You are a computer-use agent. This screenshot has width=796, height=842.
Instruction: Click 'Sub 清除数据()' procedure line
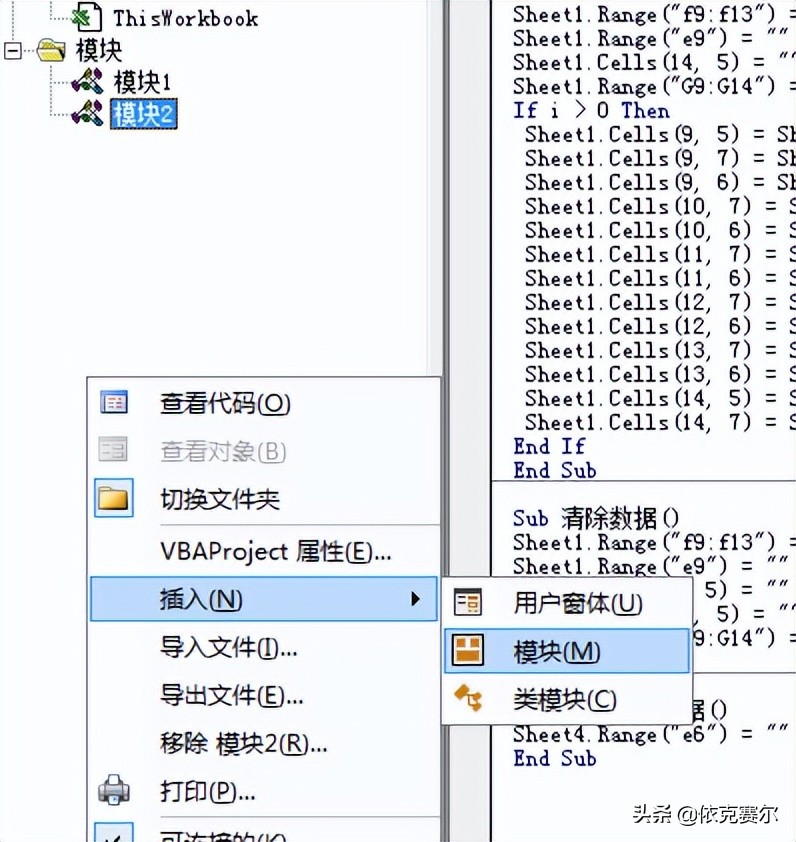[x=596, y=518]
